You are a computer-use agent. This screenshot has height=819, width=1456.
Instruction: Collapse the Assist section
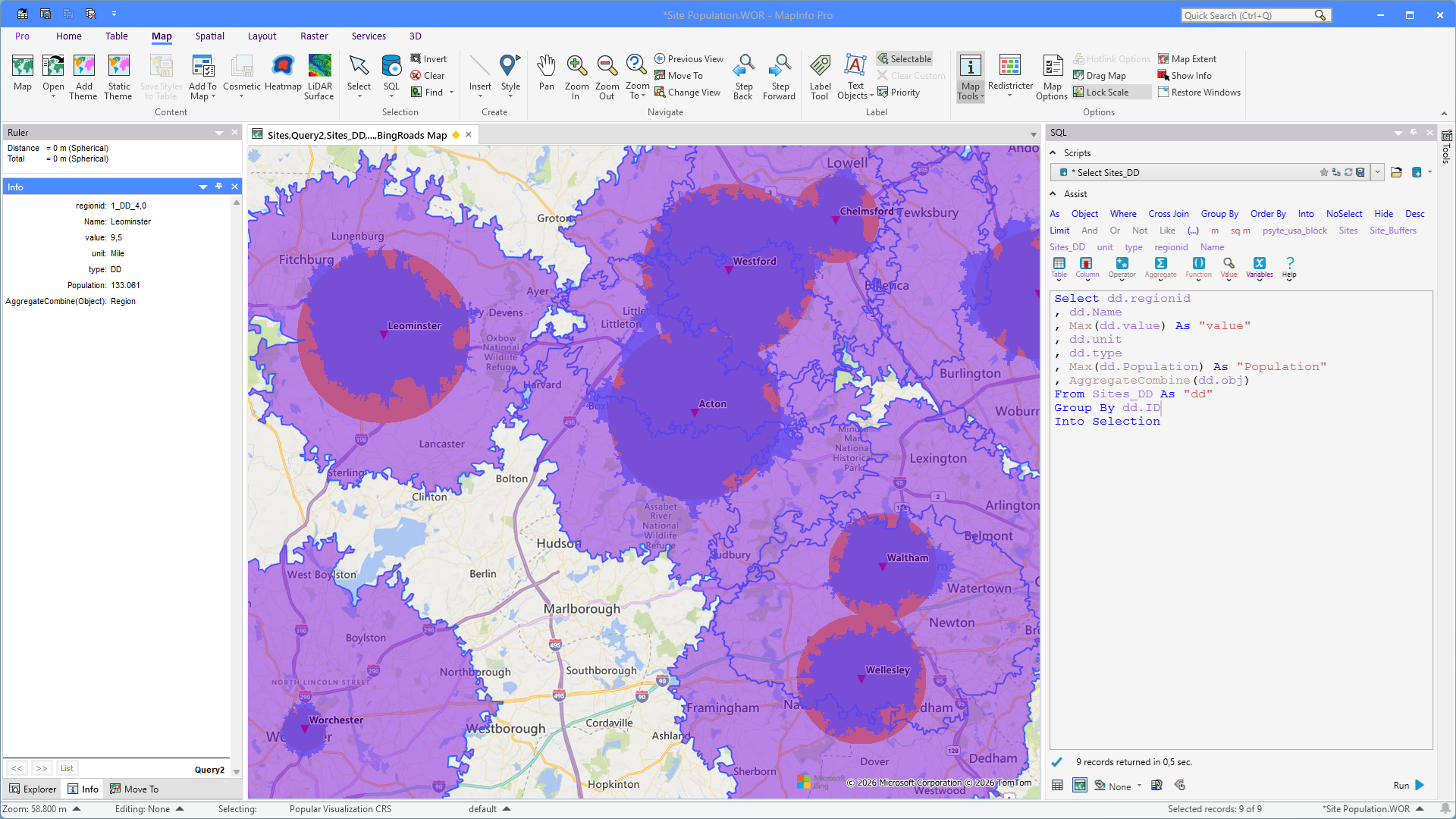pyautogui.click(x=1053, y=194)
